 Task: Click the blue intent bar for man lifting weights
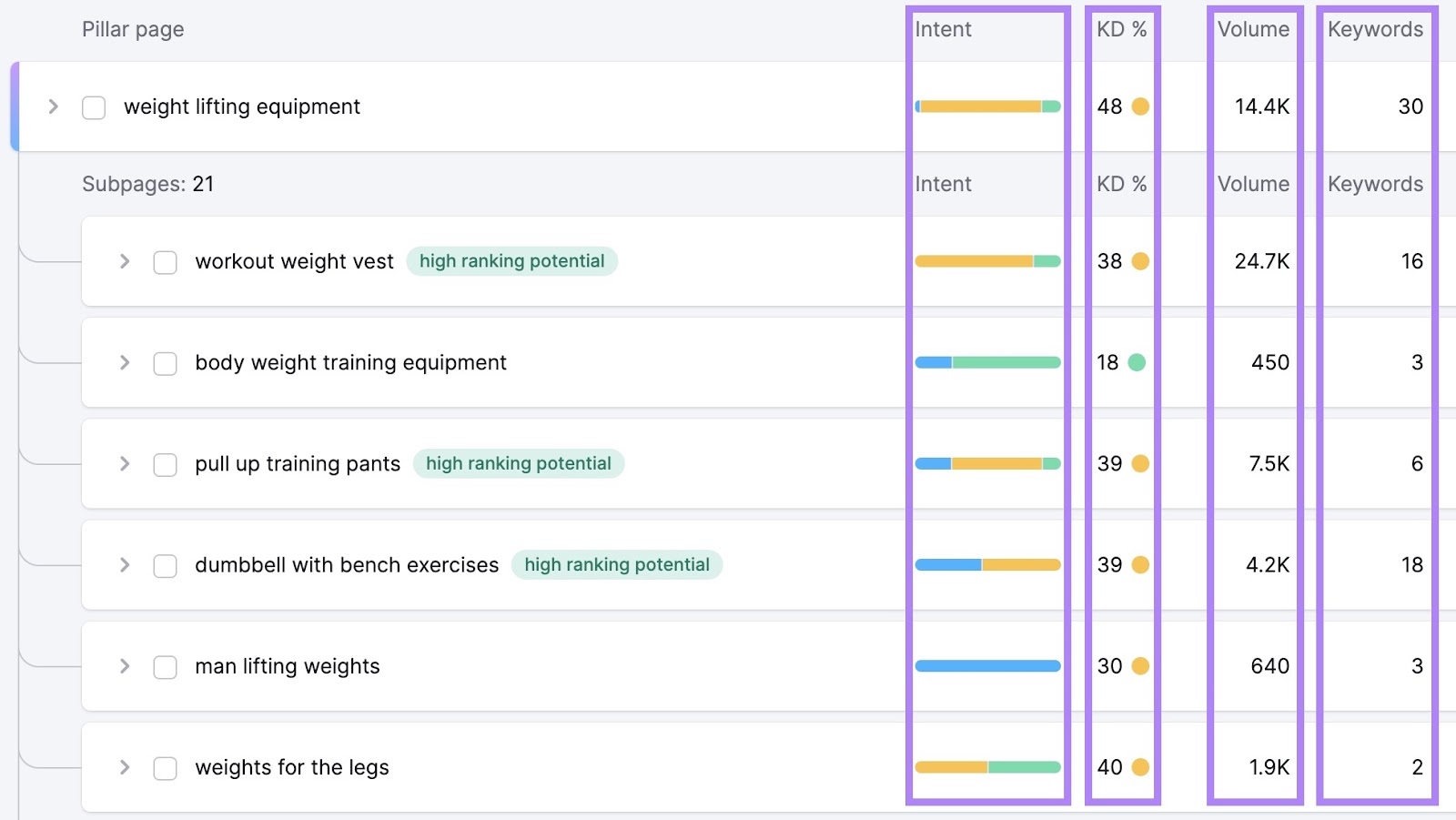(x=987, y=665)
